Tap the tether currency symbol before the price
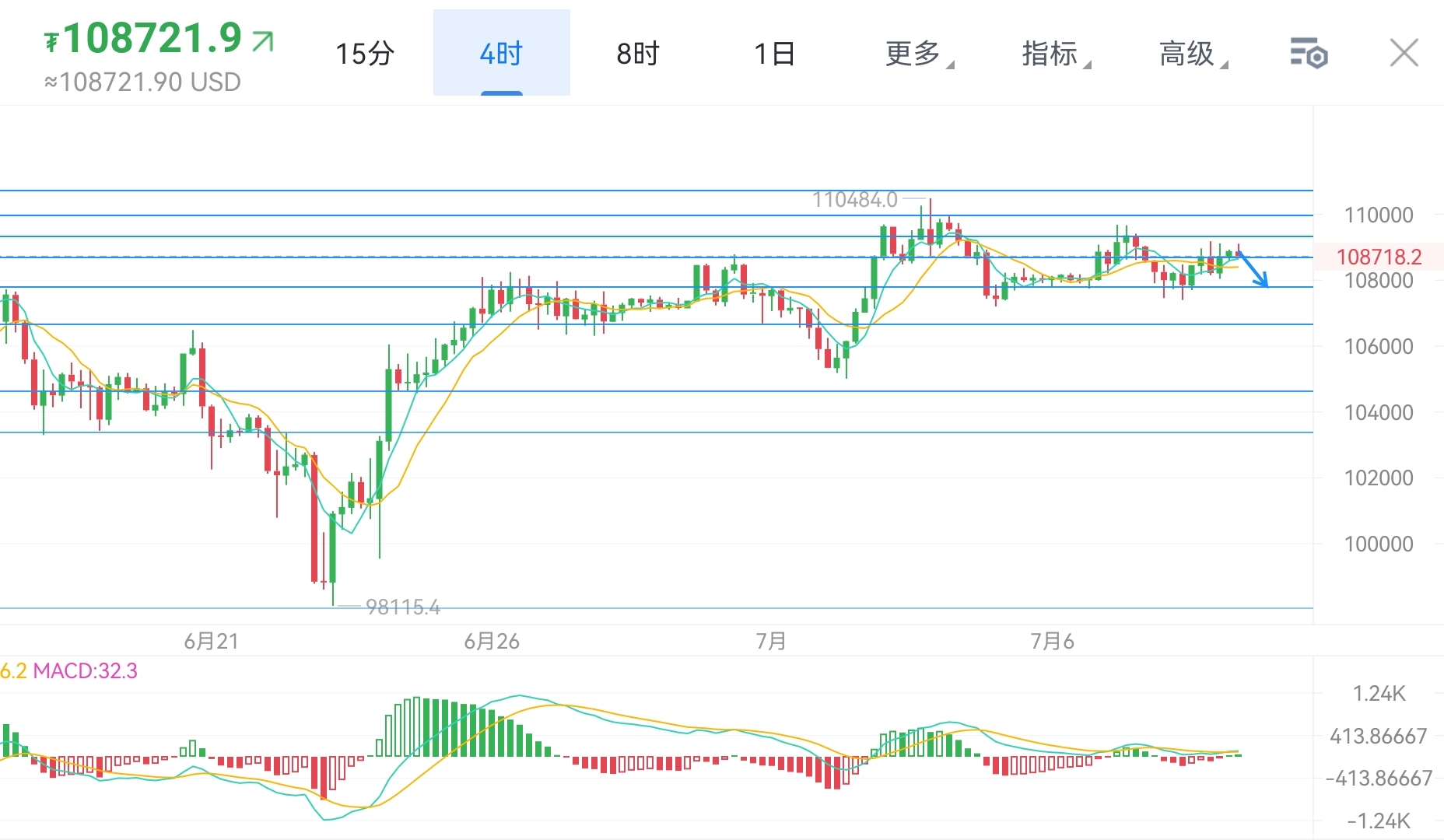1444x840 pixels. (x=51, y=41)
